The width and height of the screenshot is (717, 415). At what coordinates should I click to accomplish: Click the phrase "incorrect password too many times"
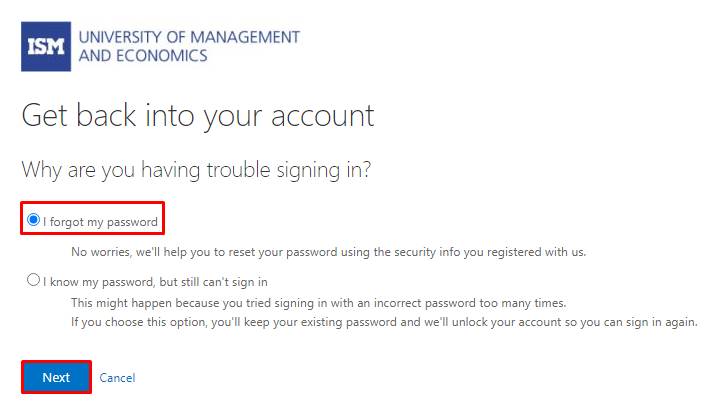[x=470, y=303]
